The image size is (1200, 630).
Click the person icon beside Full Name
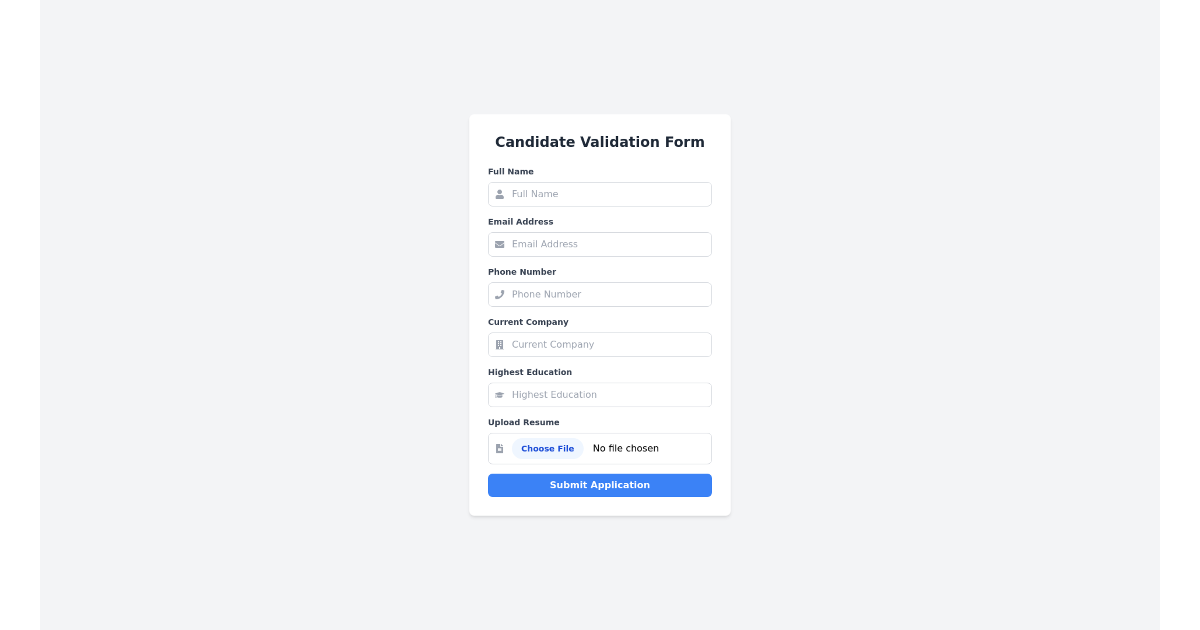coord(500,194)
